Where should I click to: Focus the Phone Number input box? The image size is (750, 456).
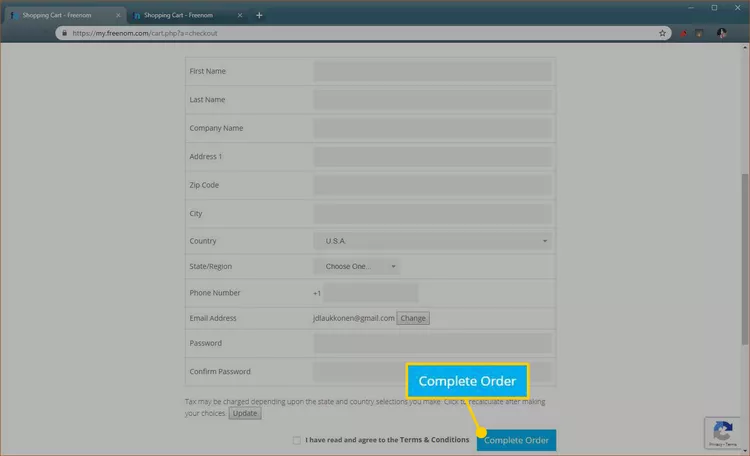[370, 293]
